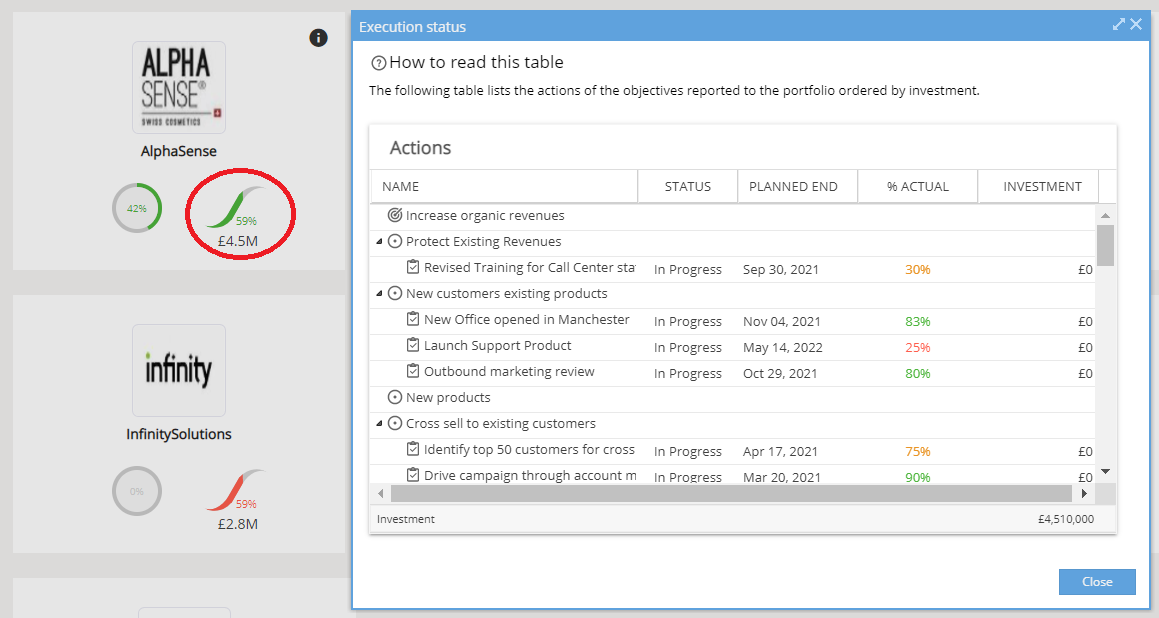Open AlphaSense logo thumbnail
Viewport: 1159px width, 618px height.
click(x=179, y=87)
